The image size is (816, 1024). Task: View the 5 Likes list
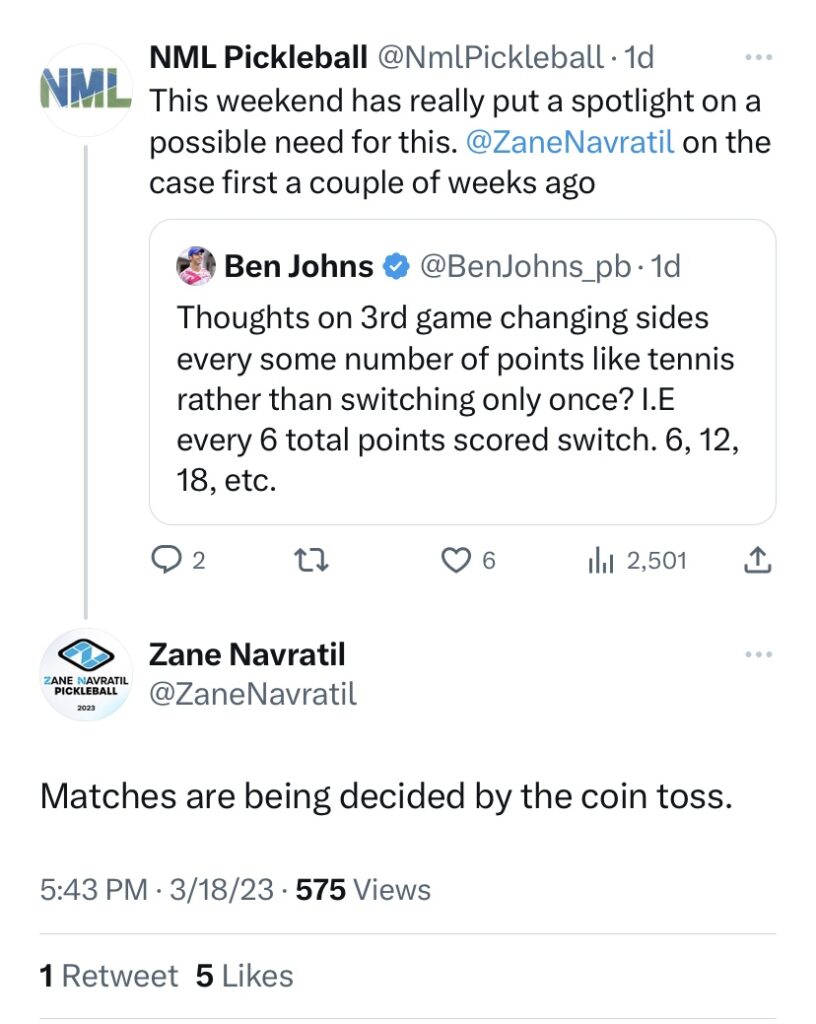pyautogui.click(x=245, y=976)
